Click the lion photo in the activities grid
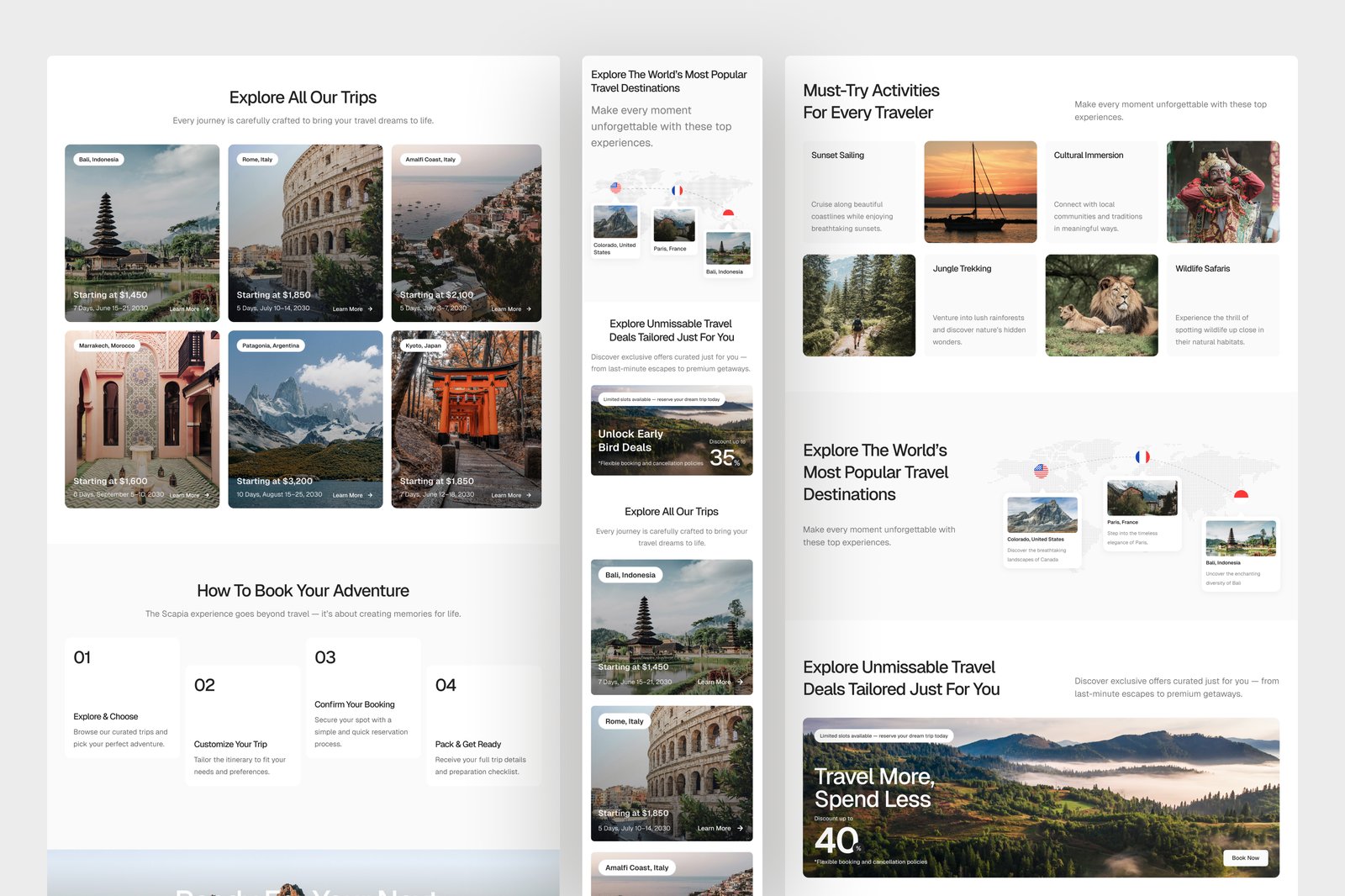This screenshot has height=896, width=1345. click(x=1101, y=305)
